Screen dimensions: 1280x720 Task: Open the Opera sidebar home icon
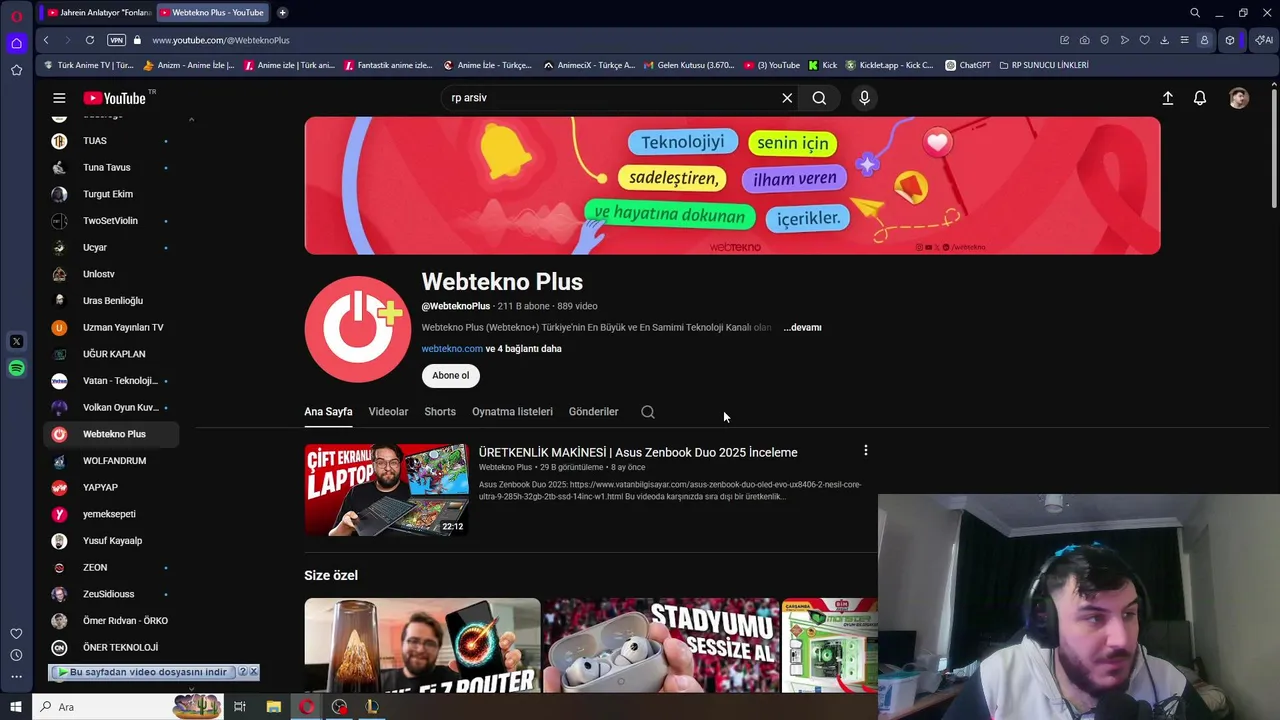click(x=16, y=43)
